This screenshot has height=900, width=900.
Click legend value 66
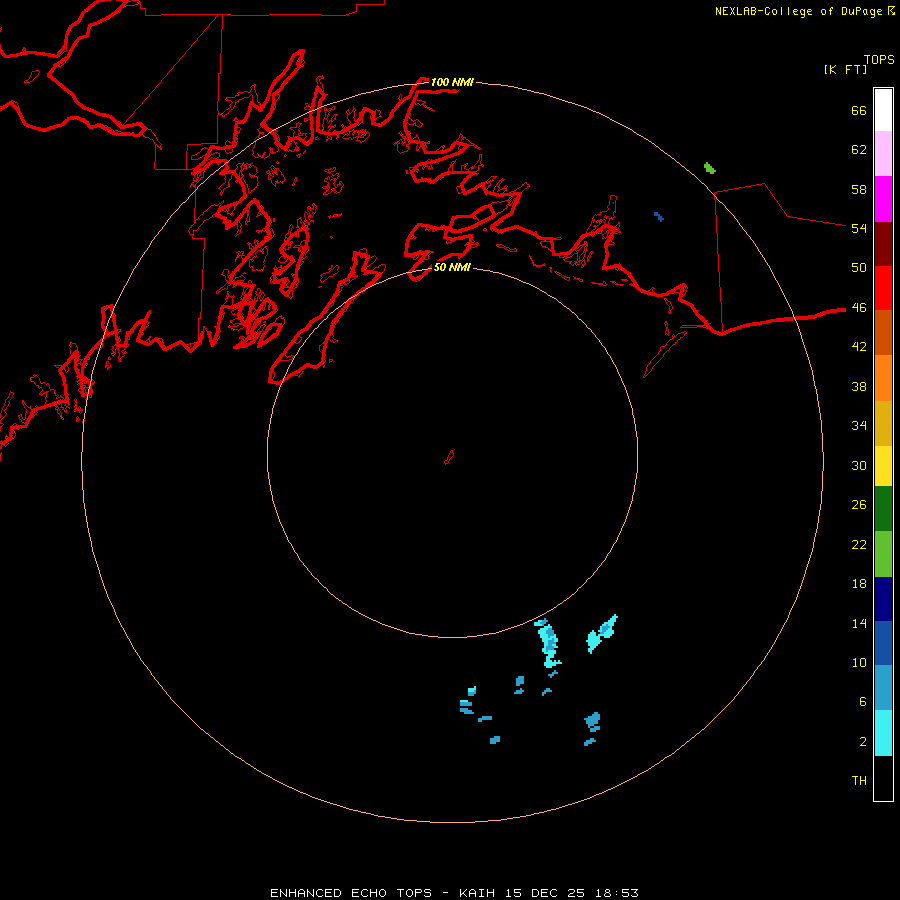(859, 110)
